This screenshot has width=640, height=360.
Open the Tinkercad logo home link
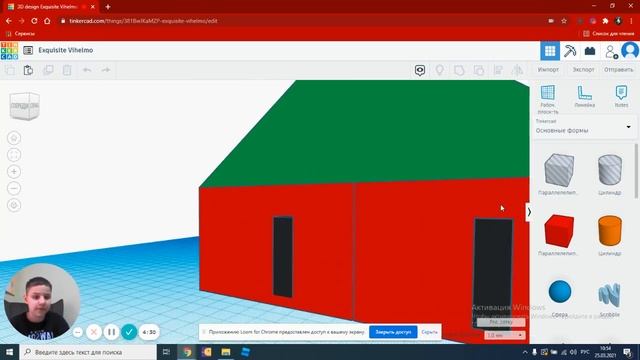tap(9, 51)
